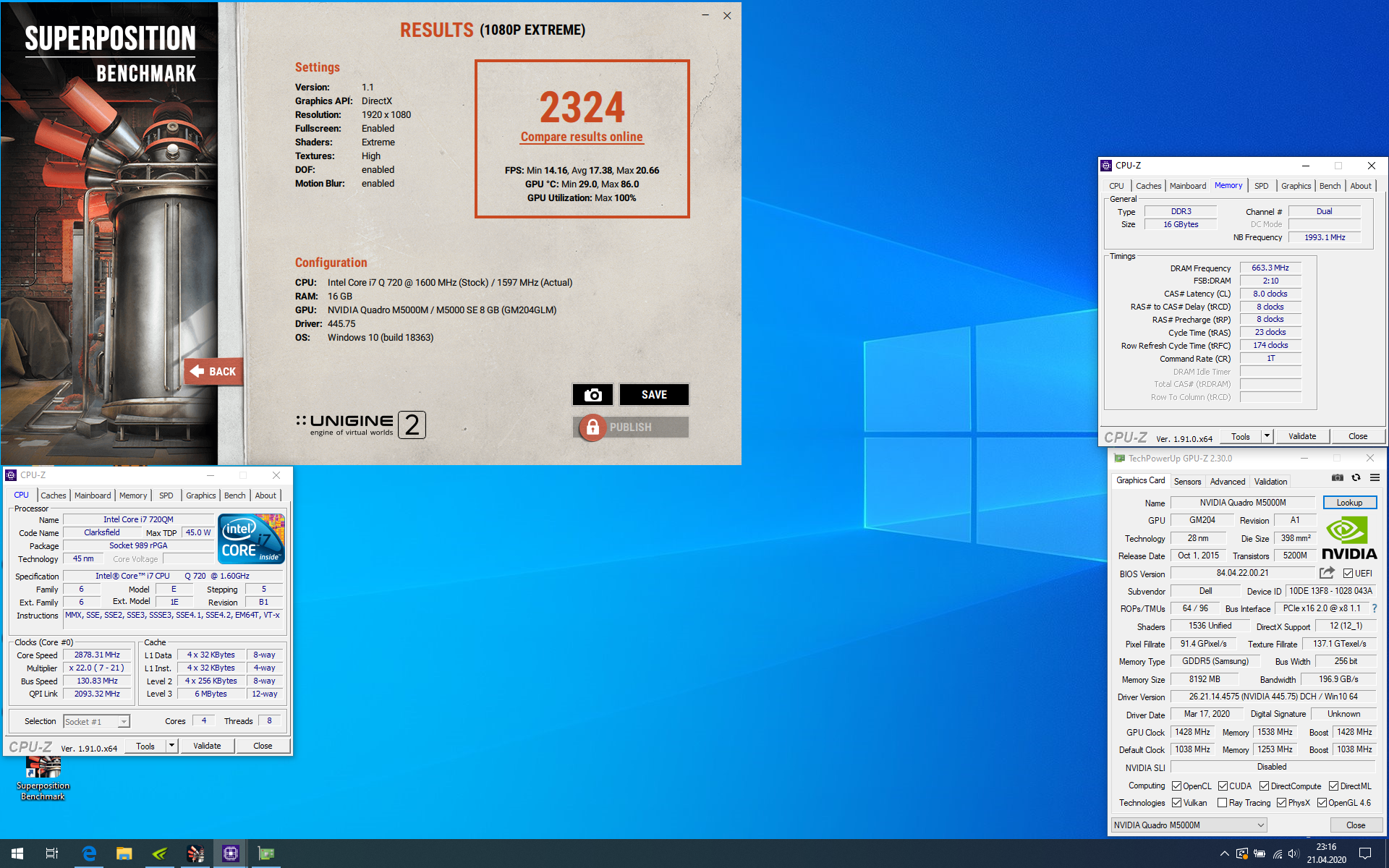
Task: Take a GPU-Z screenshot with the camera icon
Action: coord(1338,478)
